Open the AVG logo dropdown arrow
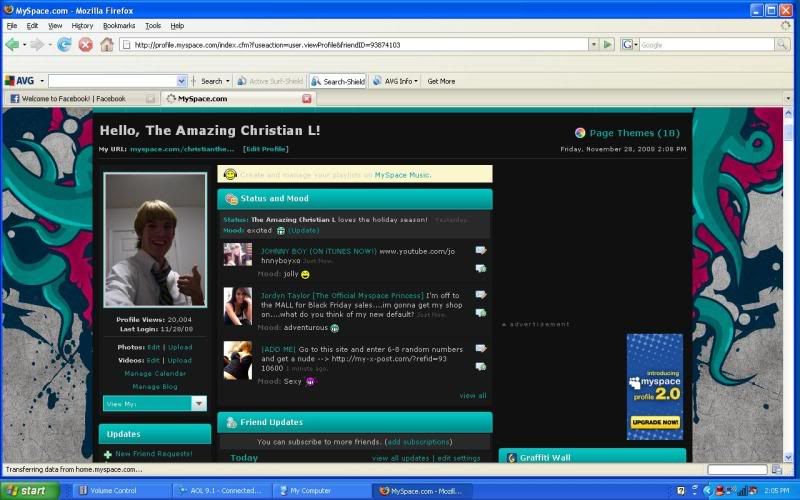Viewport: 800px width, 500px height. pos(42,81)
